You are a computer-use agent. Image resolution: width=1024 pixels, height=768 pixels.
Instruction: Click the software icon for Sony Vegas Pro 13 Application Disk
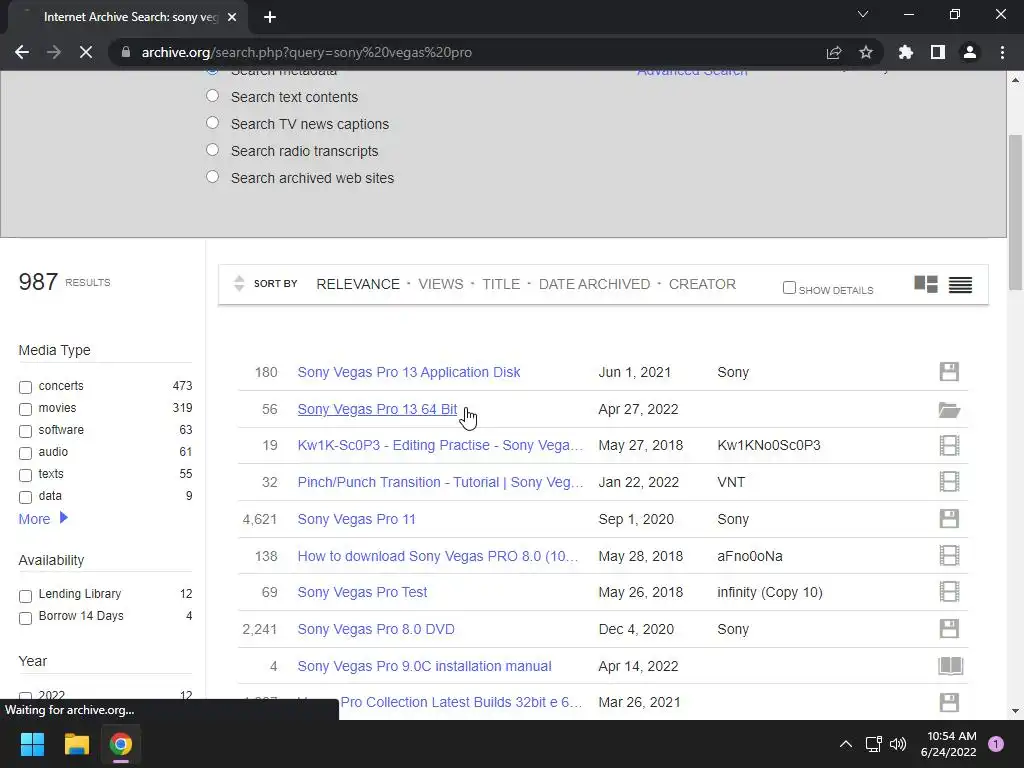(x=949, y=372)
